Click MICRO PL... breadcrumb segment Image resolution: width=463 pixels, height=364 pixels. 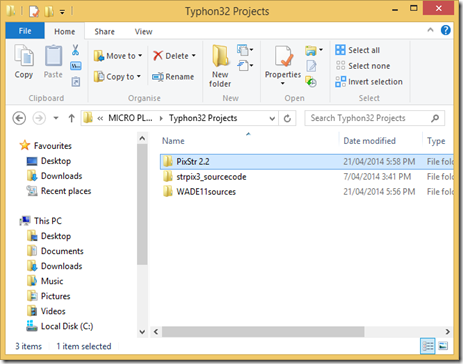point(130,118)
